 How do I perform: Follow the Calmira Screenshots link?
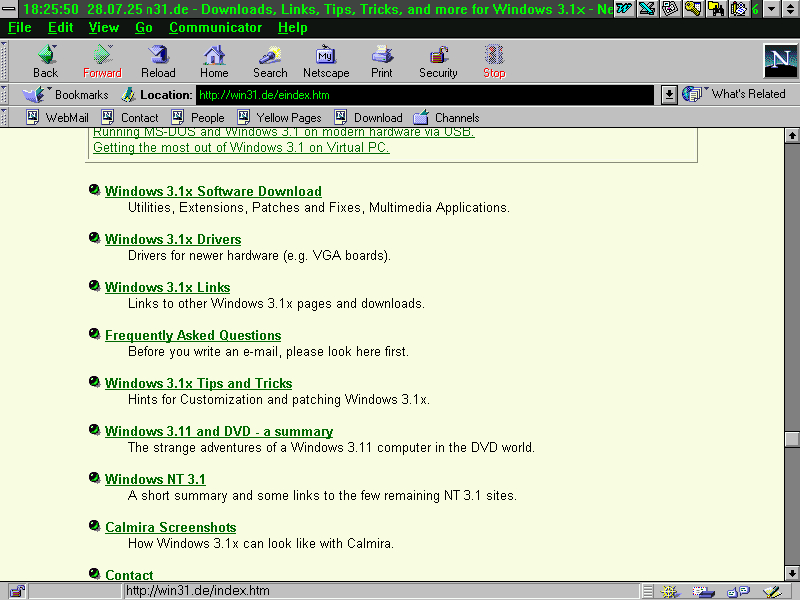pyautogui.click(x=170, y=527)
